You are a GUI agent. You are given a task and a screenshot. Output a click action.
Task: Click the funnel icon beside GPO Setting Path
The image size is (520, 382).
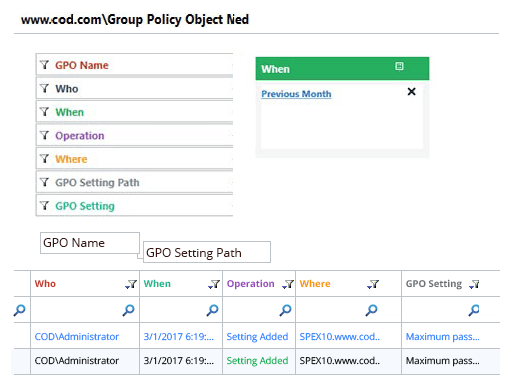coord(44,182)
